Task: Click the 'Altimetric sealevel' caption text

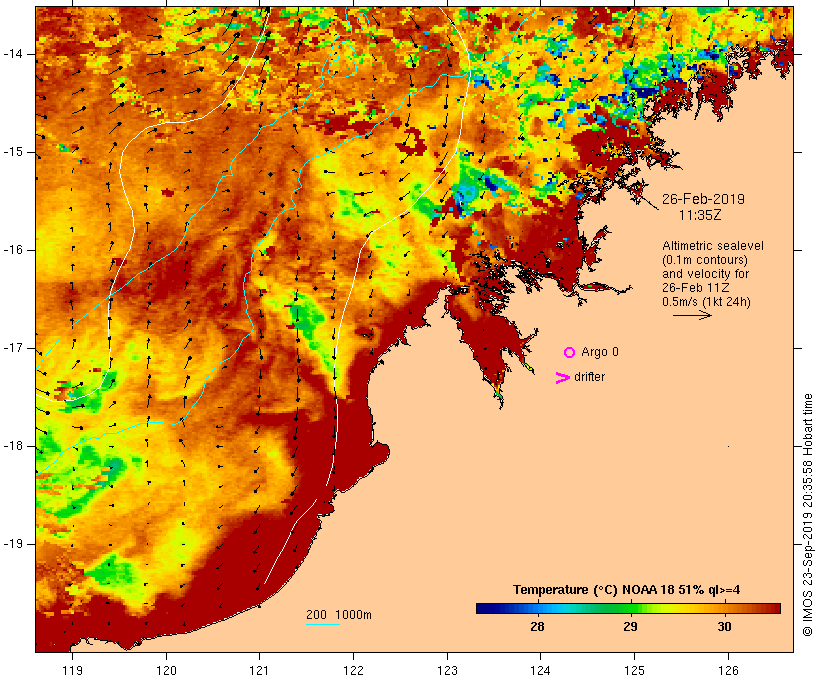Action: 713,246
